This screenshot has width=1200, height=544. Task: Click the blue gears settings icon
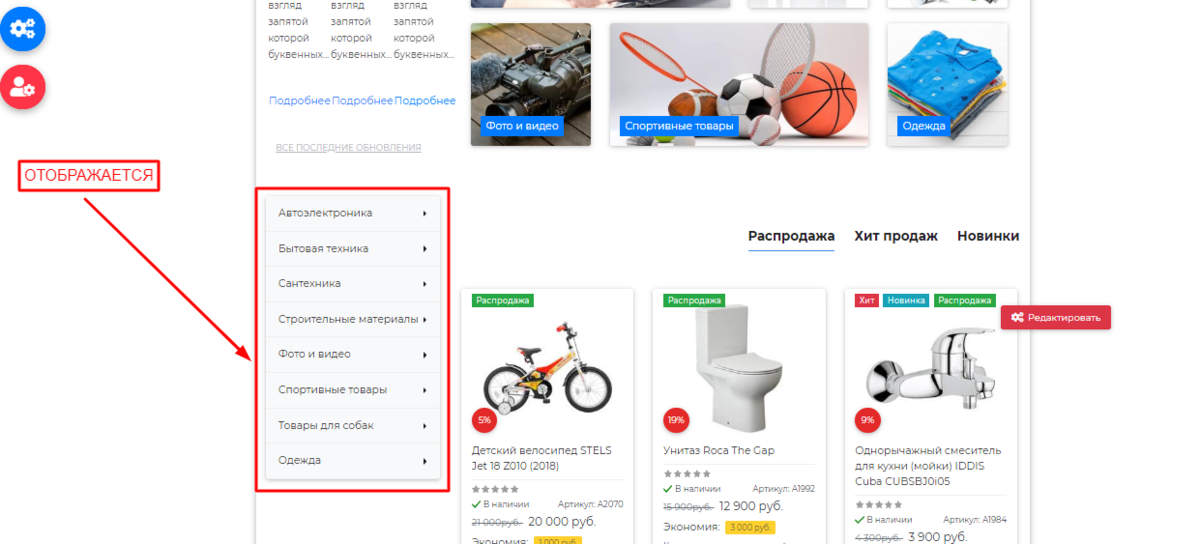(22, 28)
